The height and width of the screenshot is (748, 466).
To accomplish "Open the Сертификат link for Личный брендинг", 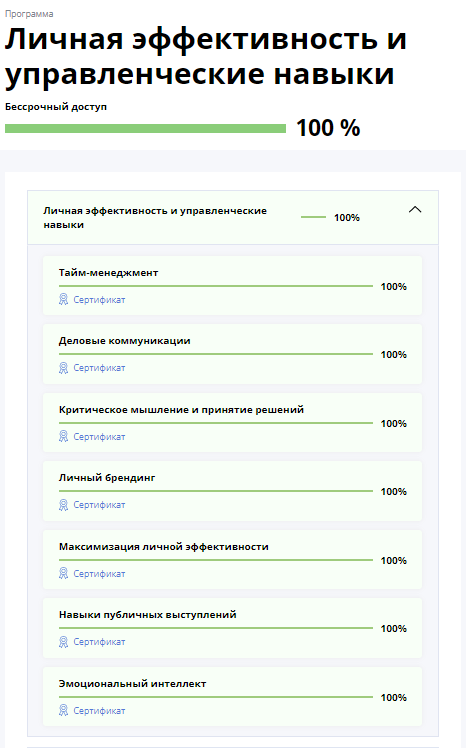I will pyautogui.click(x=99, y=505).
